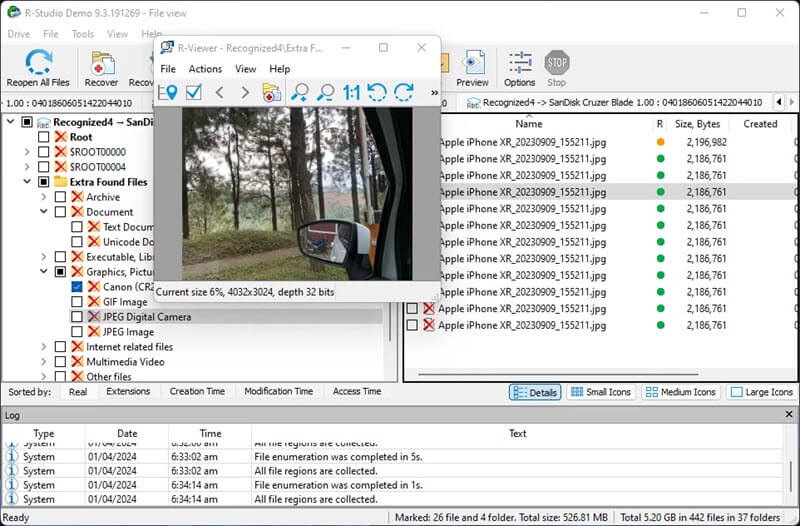Click R-Viewer locate file icon

tap(167, 92)
